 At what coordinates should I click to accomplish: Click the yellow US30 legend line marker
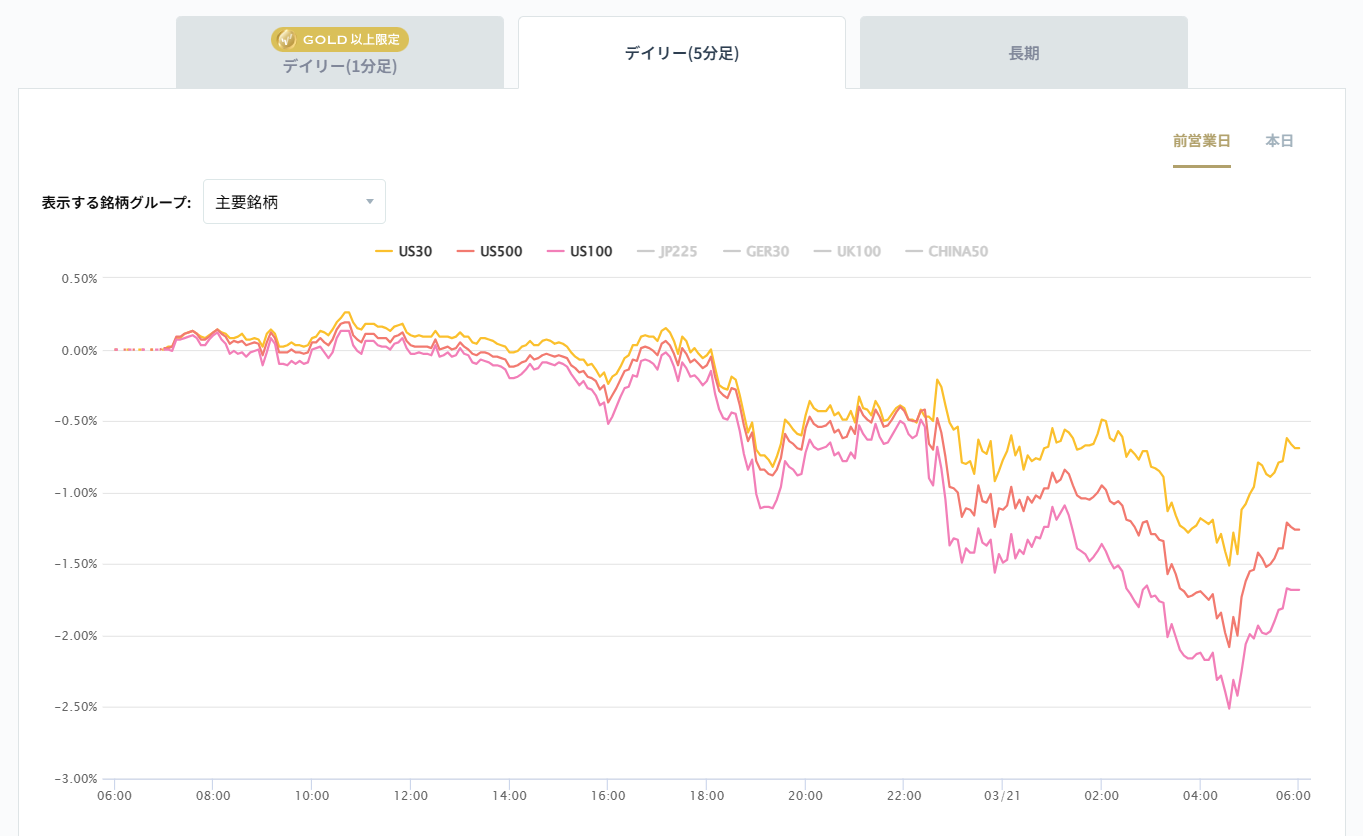coord(383,252)
